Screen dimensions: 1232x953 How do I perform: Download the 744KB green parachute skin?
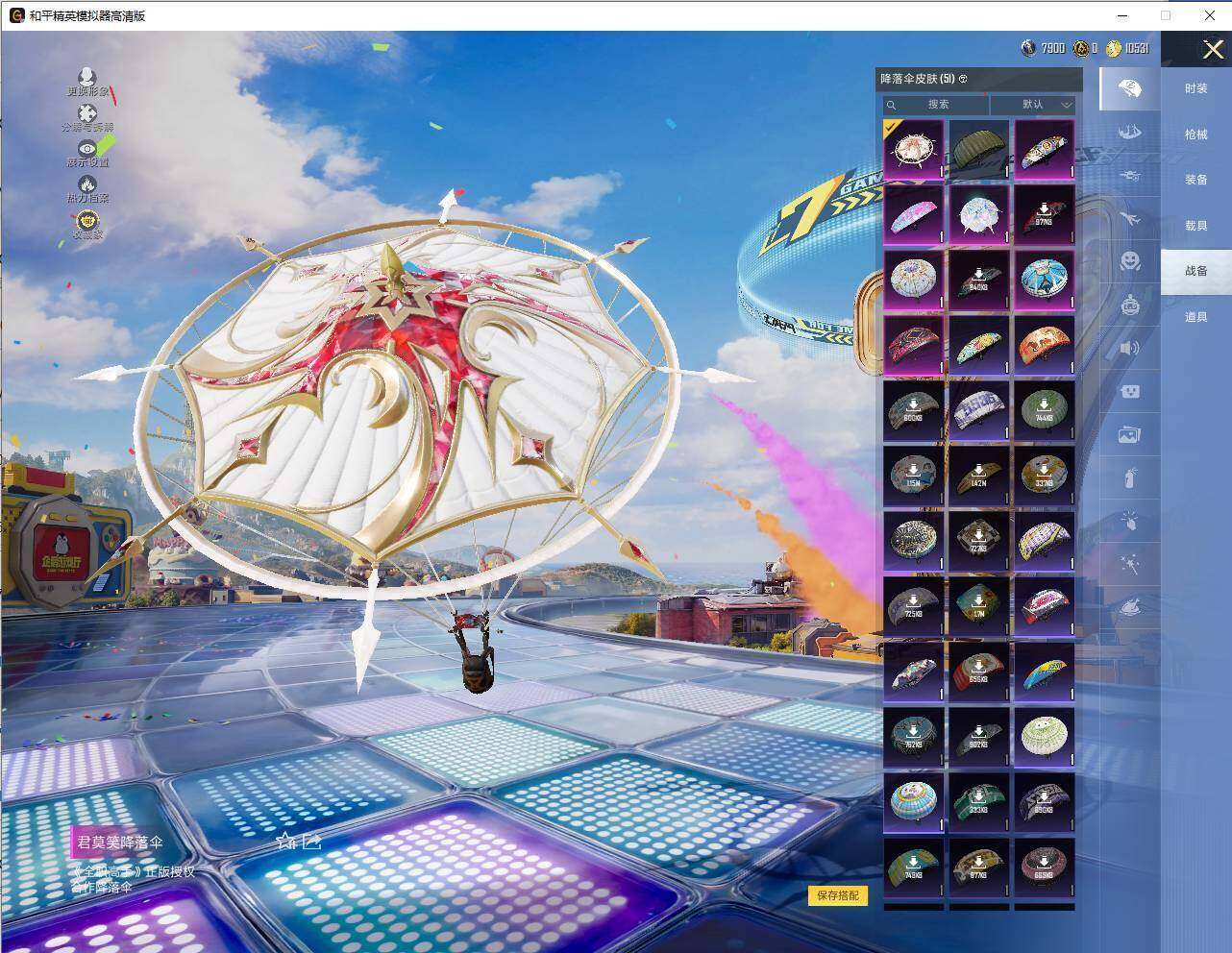[x=1045, y=410]
